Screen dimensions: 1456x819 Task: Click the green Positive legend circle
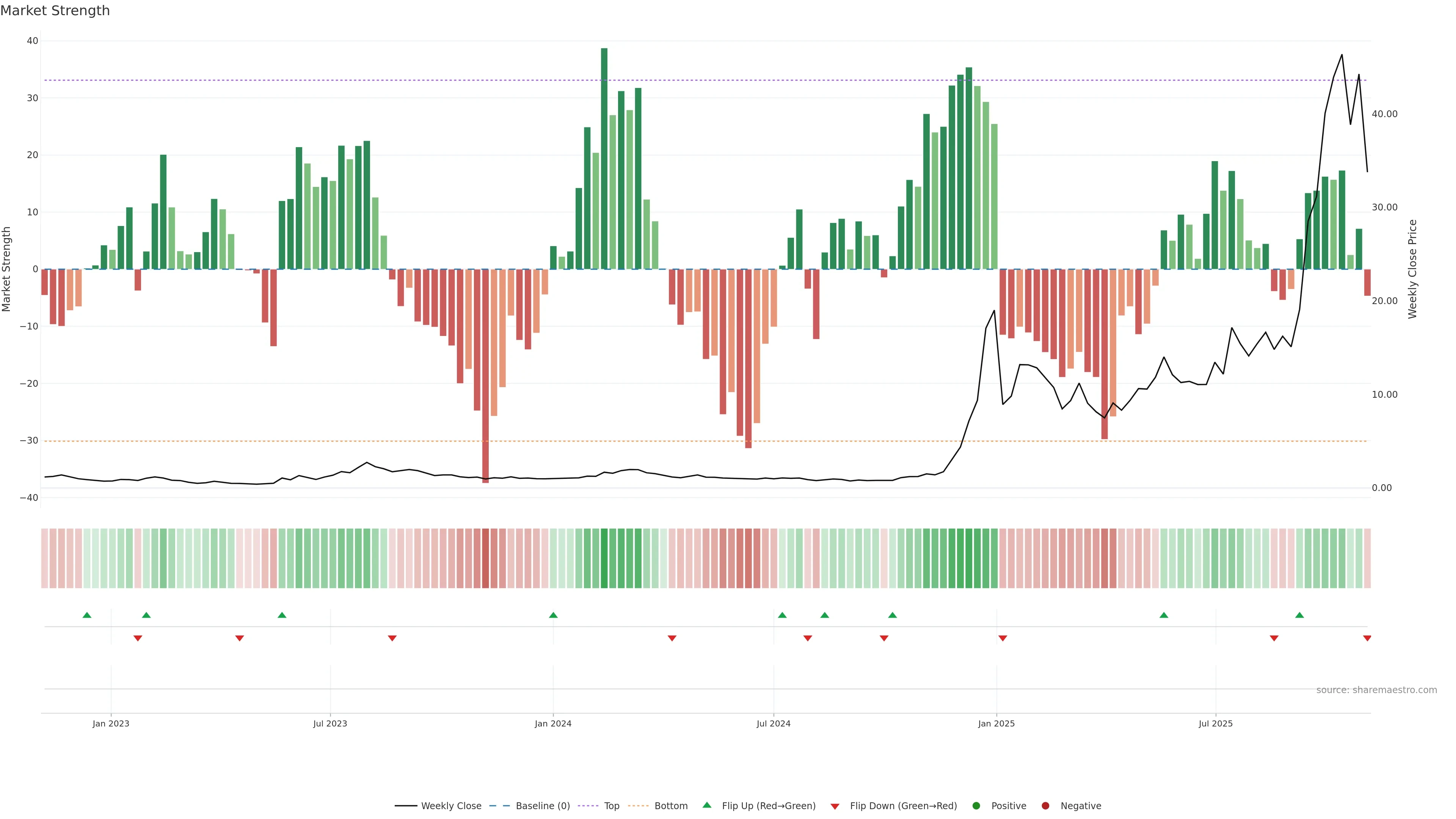[976, 805]
